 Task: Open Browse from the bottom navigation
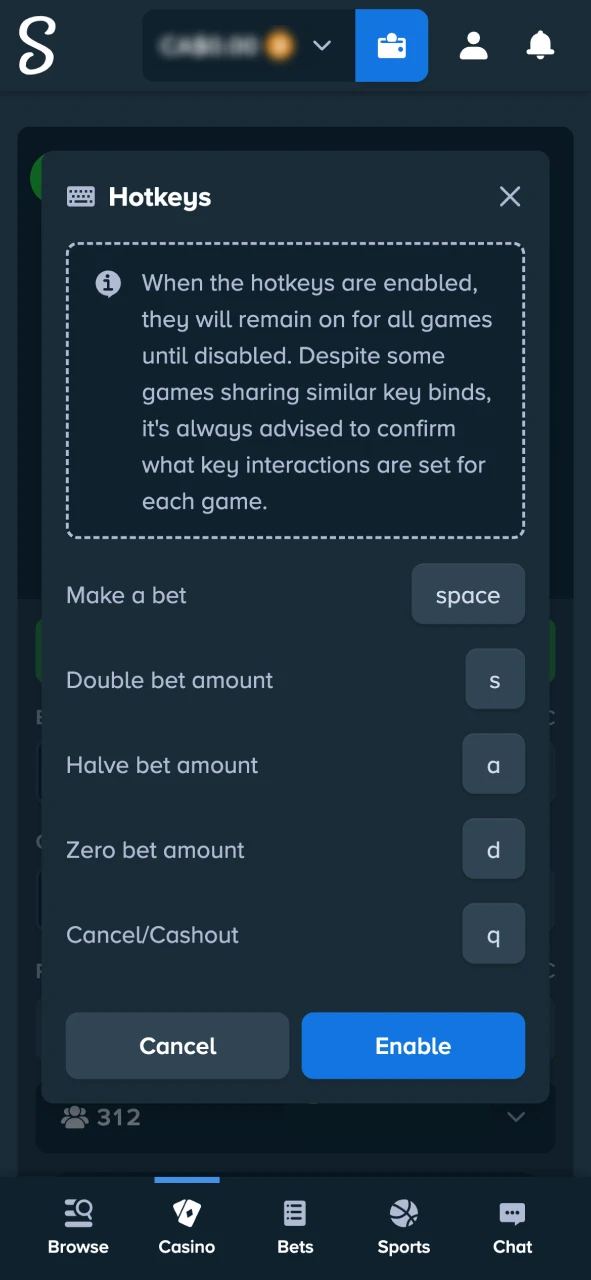[x=78, y=1222]
